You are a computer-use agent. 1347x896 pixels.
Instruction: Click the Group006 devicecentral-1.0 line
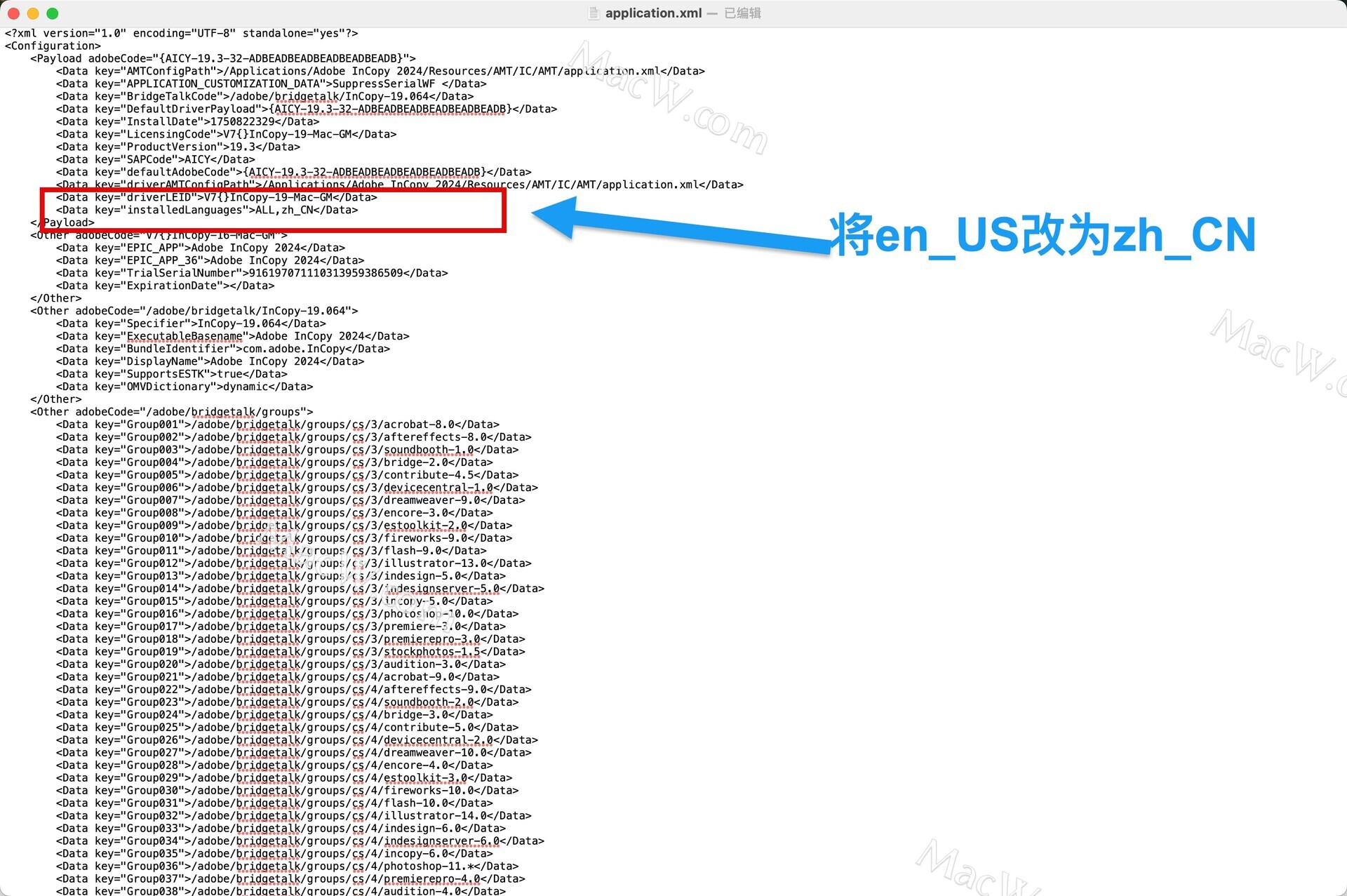297,488
